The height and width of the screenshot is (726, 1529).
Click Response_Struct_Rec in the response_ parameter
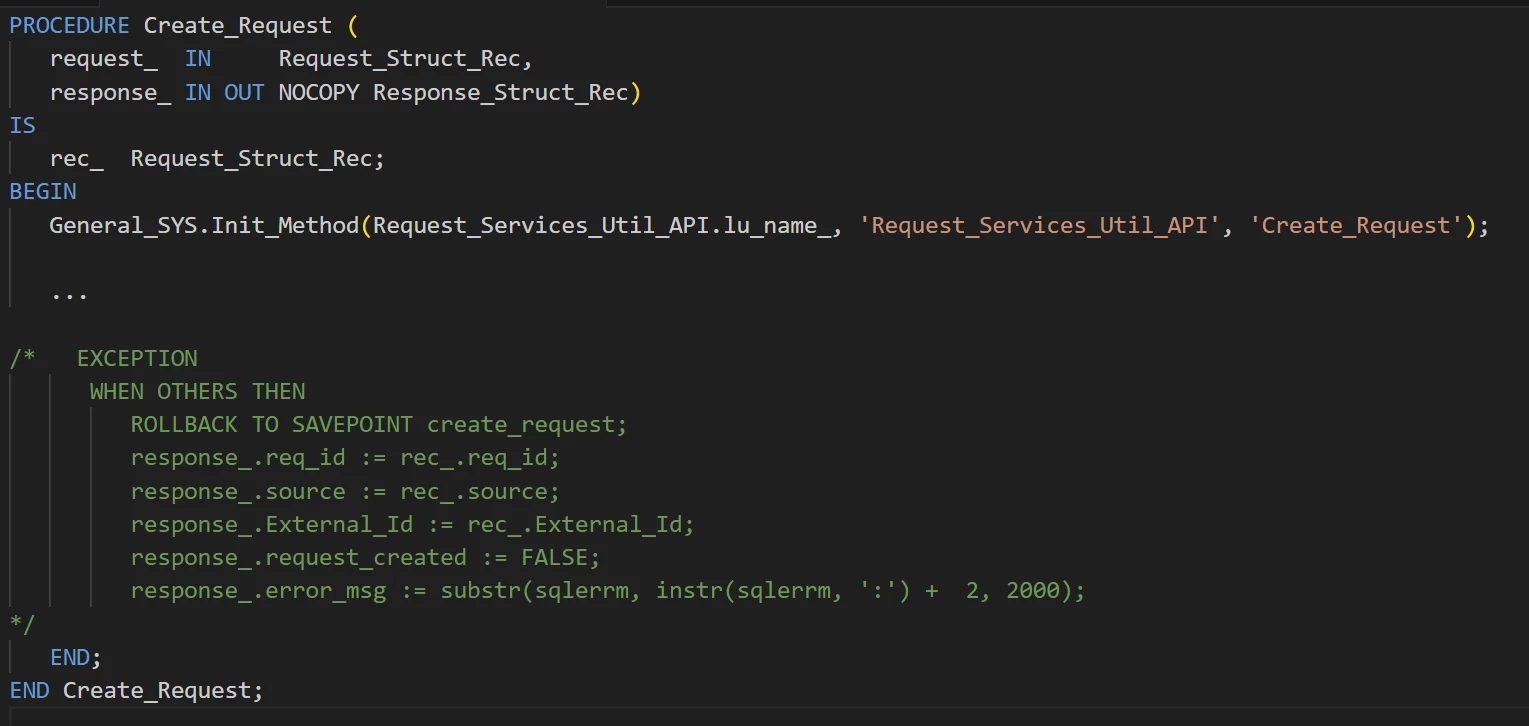[x=500, y=92]
